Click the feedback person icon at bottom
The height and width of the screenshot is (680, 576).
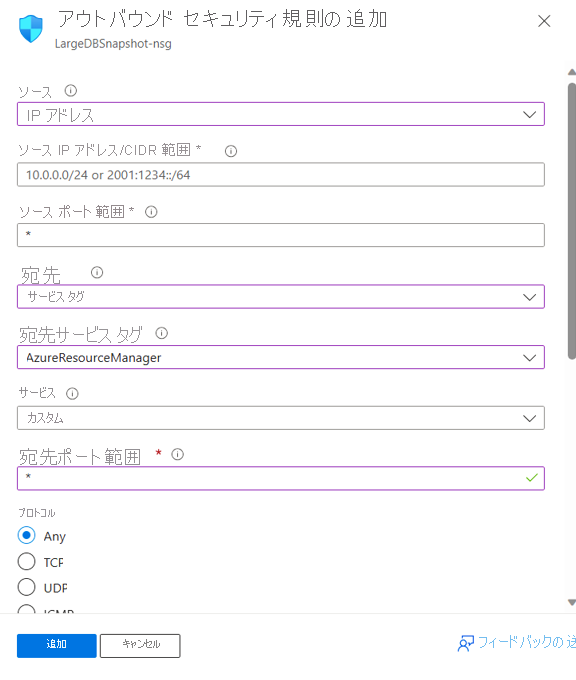[465, 643]
